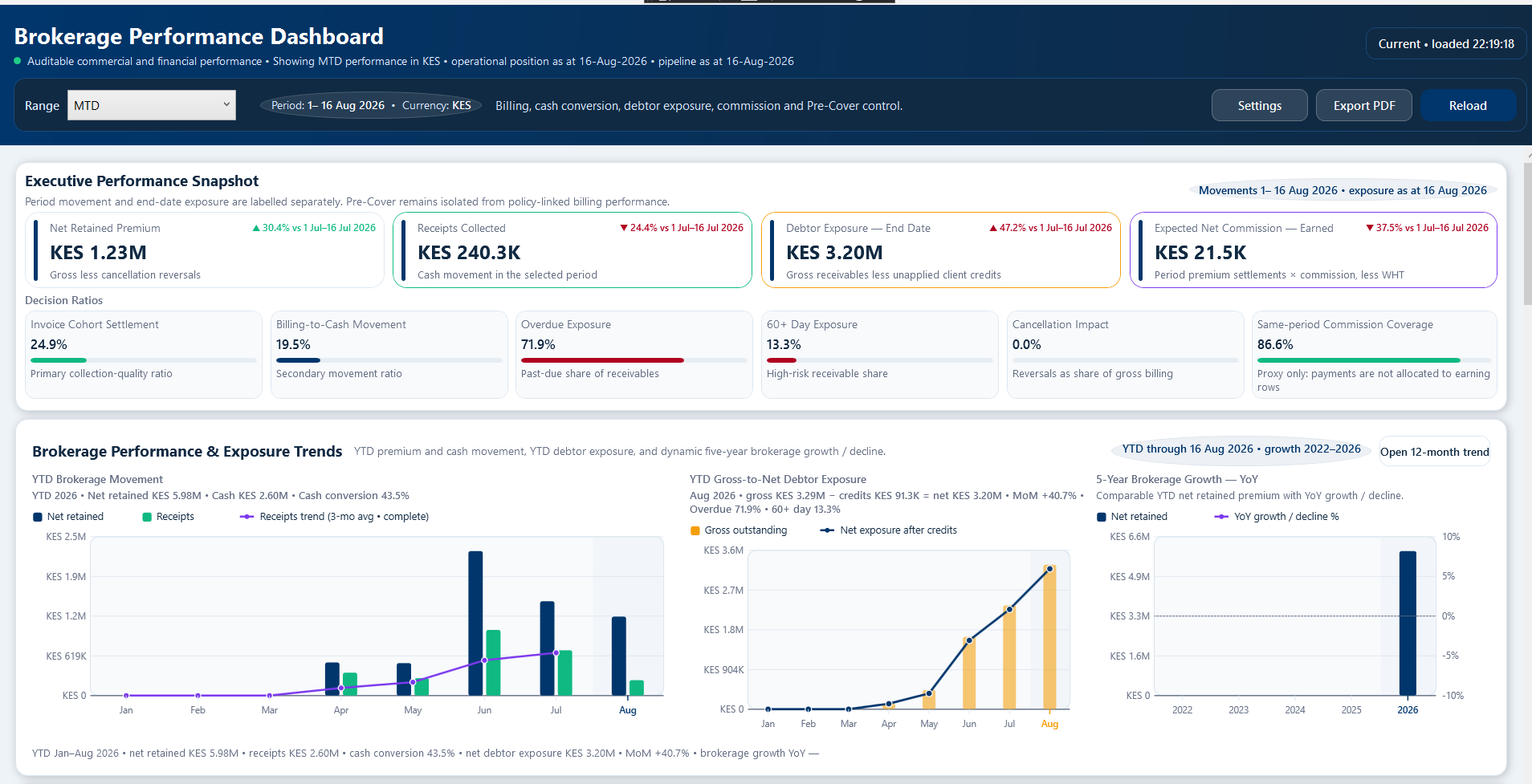Click the August net retained bar
The image size is (1532, 784).
click(619, 656)
